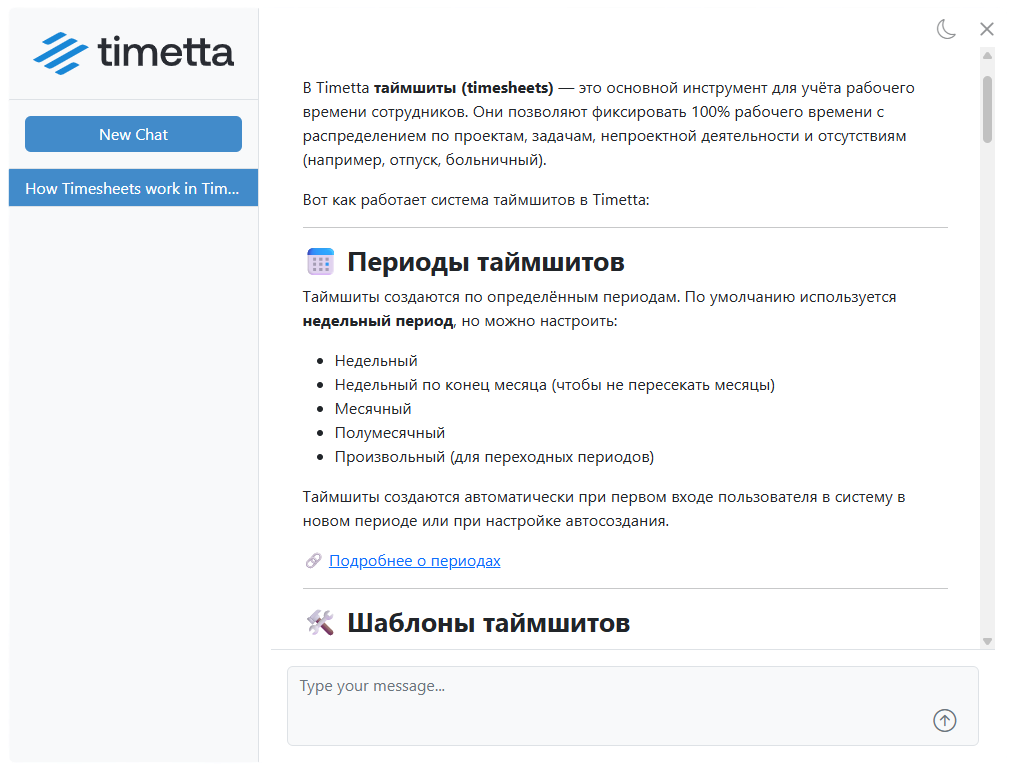Viewport: 1019px width, 771px height.
Task: Start a New Chat
Action: [x=132, y=133]
